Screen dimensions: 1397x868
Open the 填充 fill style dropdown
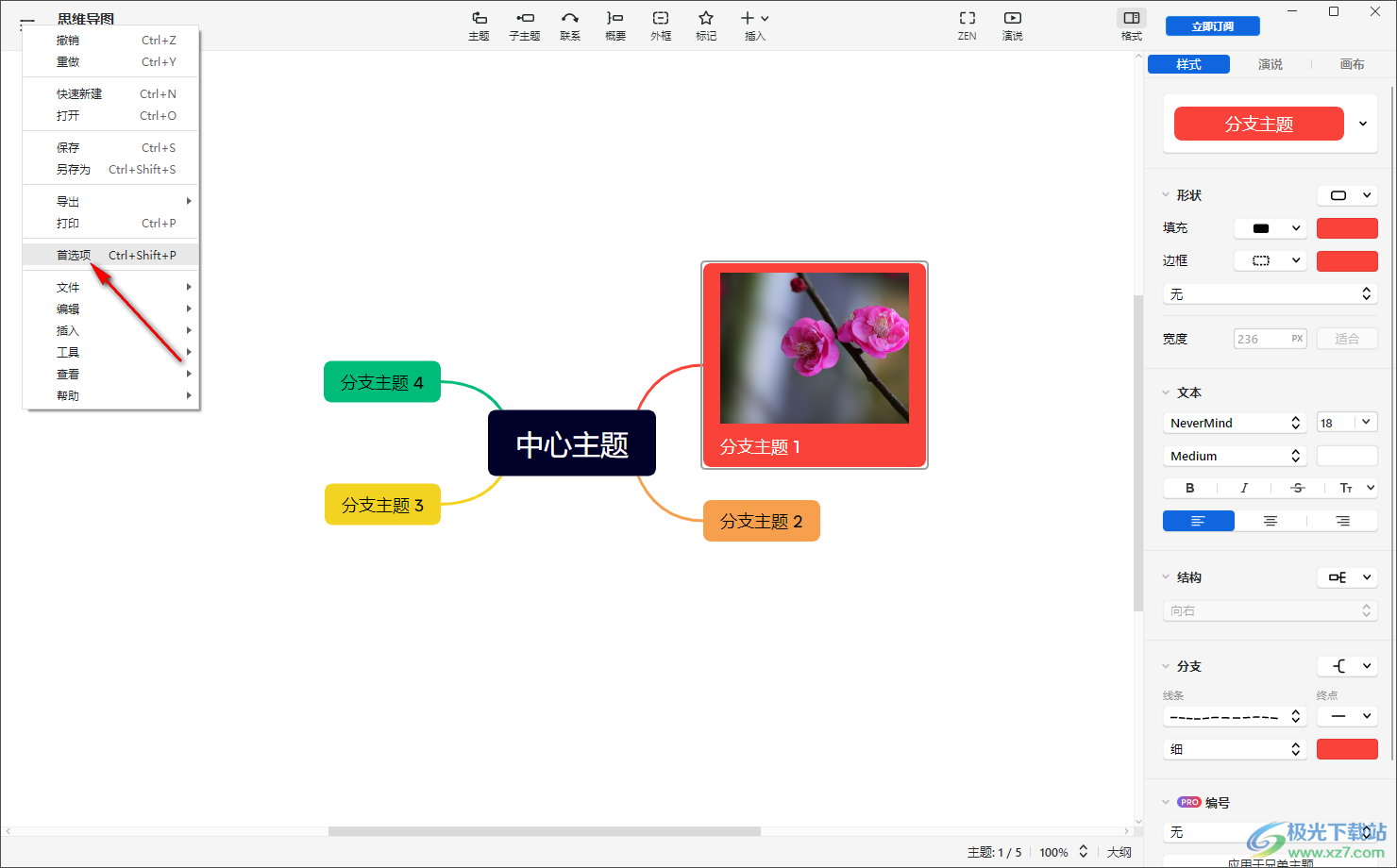[x=1271, y=228]
